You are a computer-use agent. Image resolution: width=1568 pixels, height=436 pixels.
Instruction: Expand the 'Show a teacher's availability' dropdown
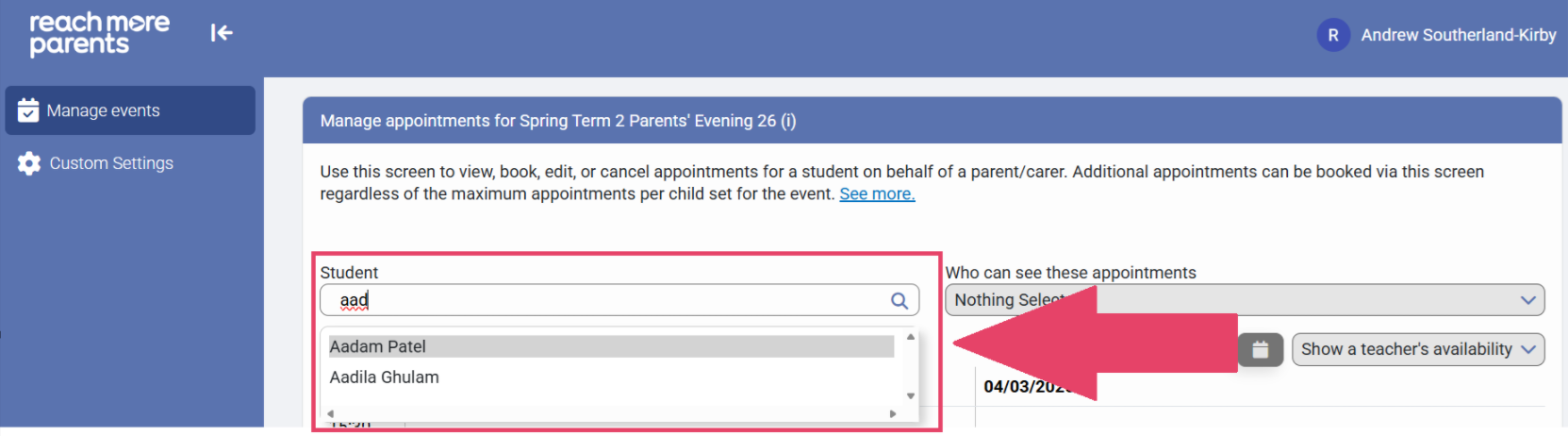(1418, 349)
